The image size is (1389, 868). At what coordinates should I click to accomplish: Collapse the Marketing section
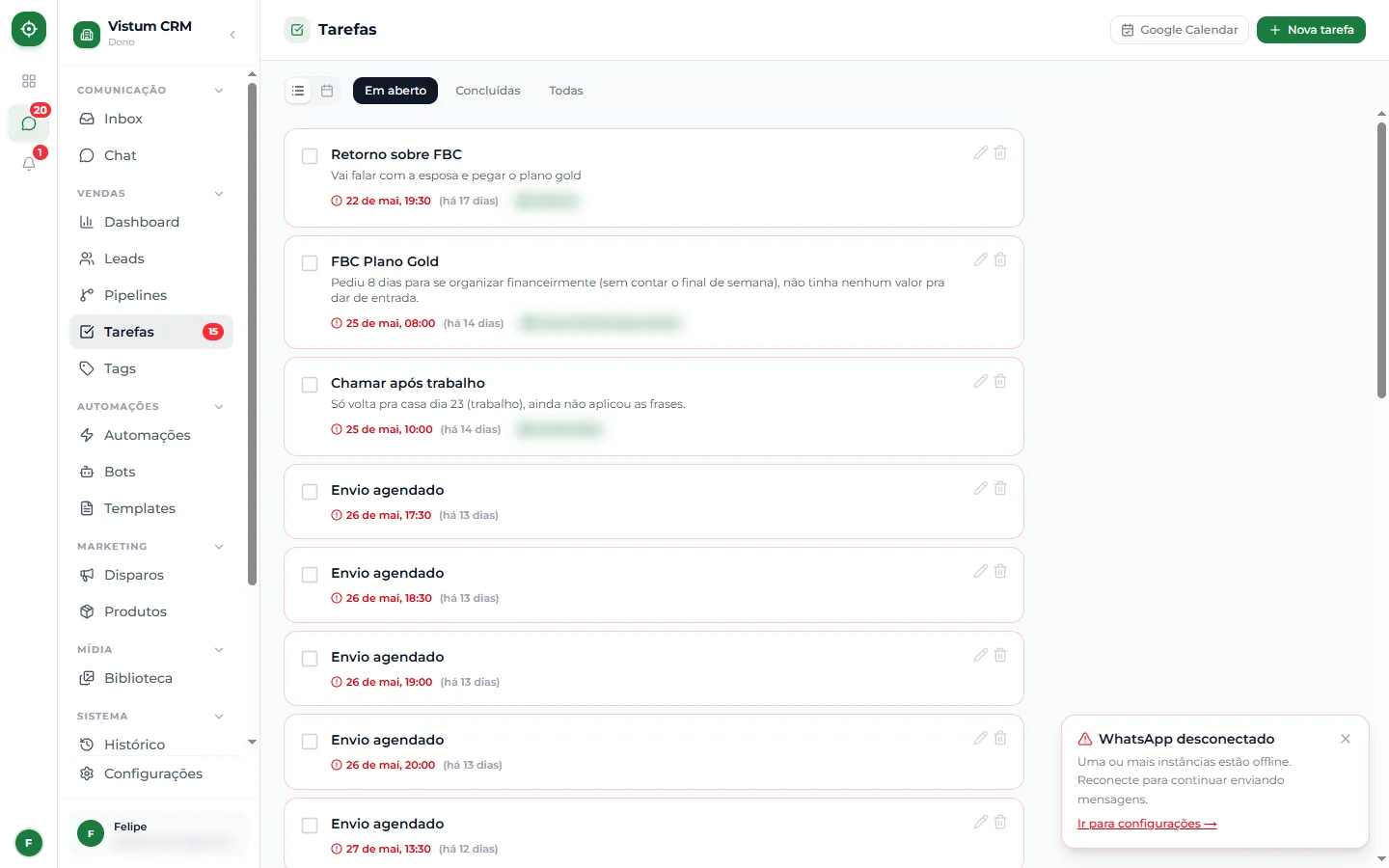[219, 547]
